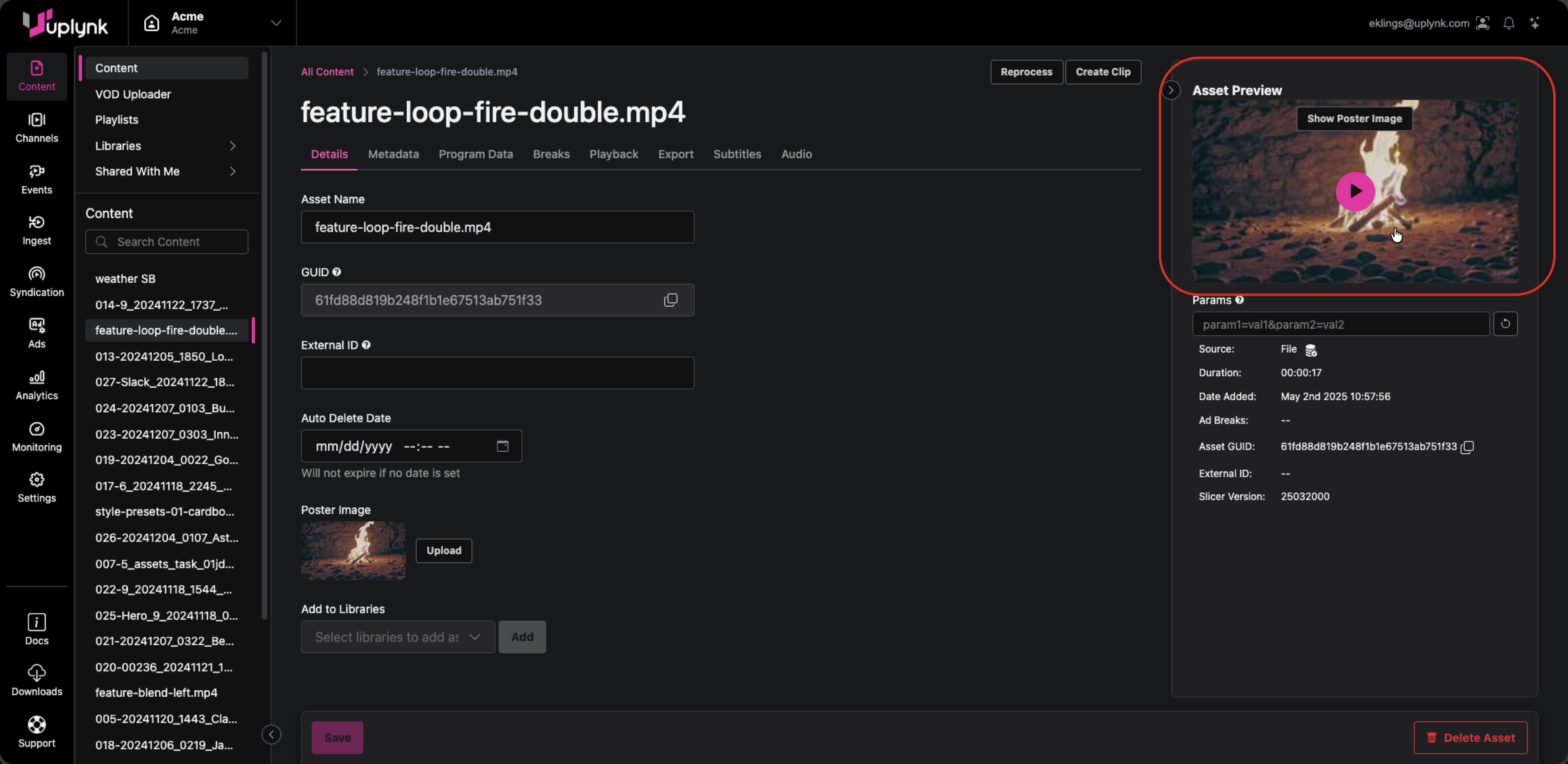Switch to the Playback tab
The image size is (1568, 764).
(613, 154)
